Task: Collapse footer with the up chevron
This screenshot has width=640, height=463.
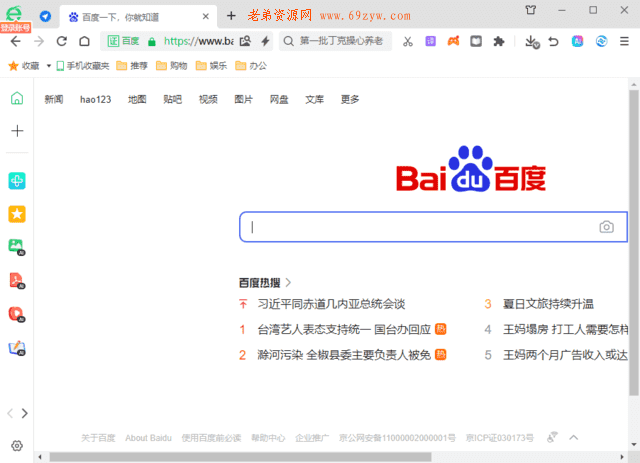Action: 574,437
